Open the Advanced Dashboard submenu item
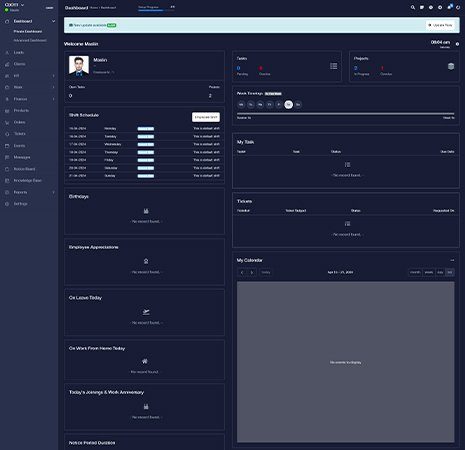The height and width of the screenshot is (450, 465). point(30,40)
